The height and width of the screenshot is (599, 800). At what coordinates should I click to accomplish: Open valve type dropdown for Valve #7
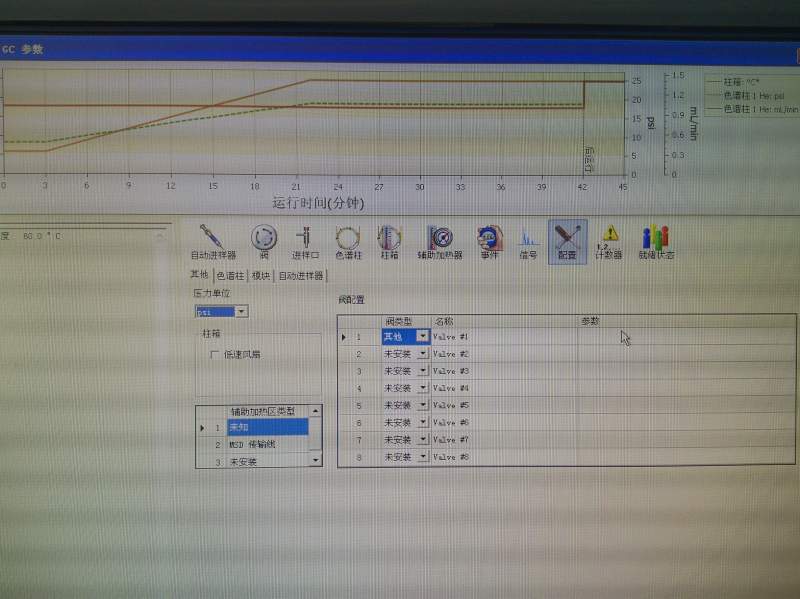point(422,439)
